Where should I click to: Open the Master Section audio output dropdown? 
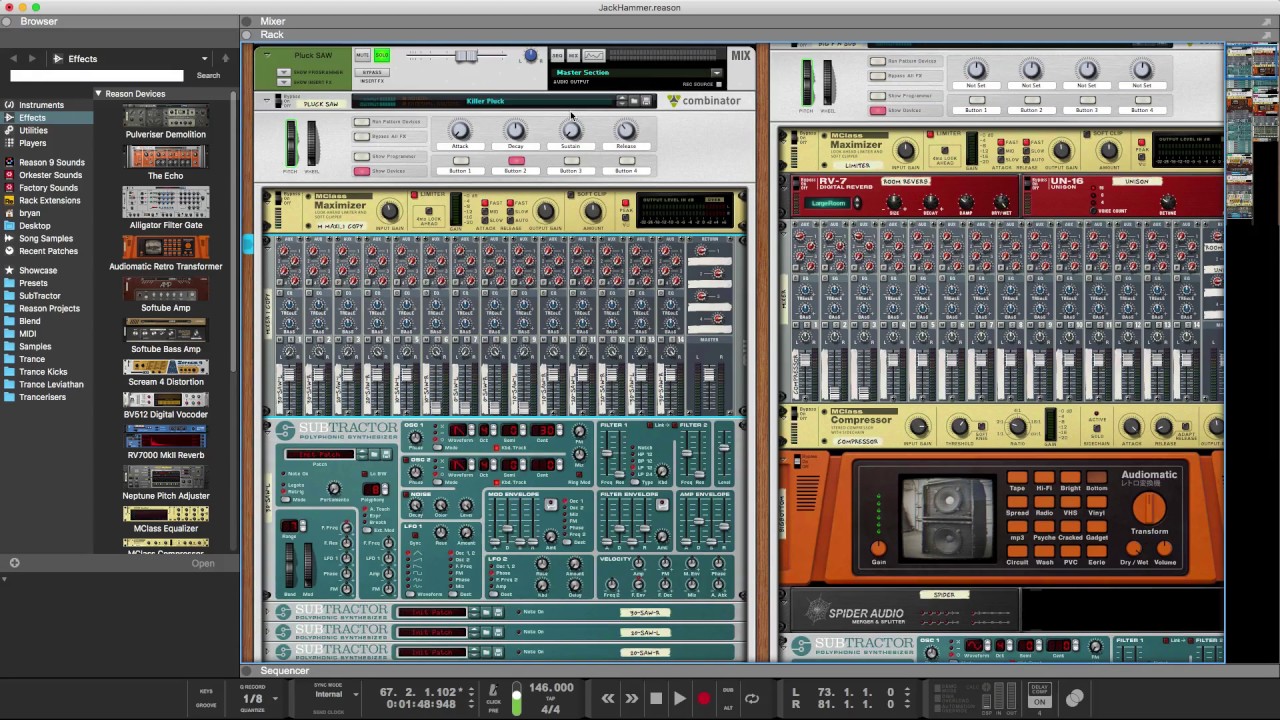[716, 73]
